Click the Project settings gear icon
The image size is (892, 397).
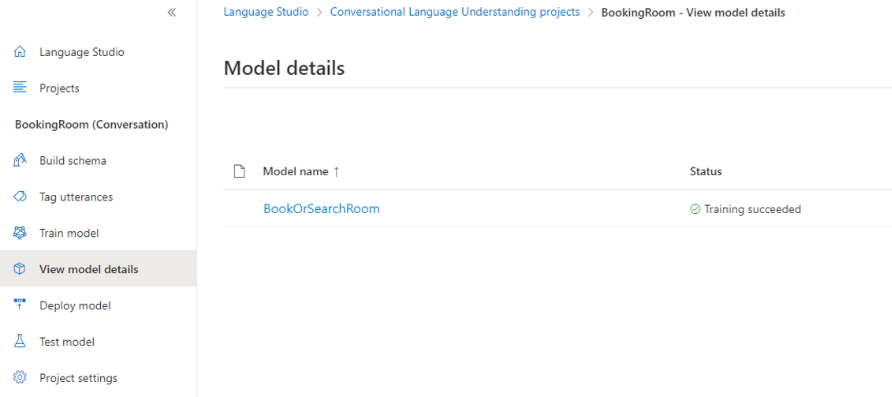20,378
